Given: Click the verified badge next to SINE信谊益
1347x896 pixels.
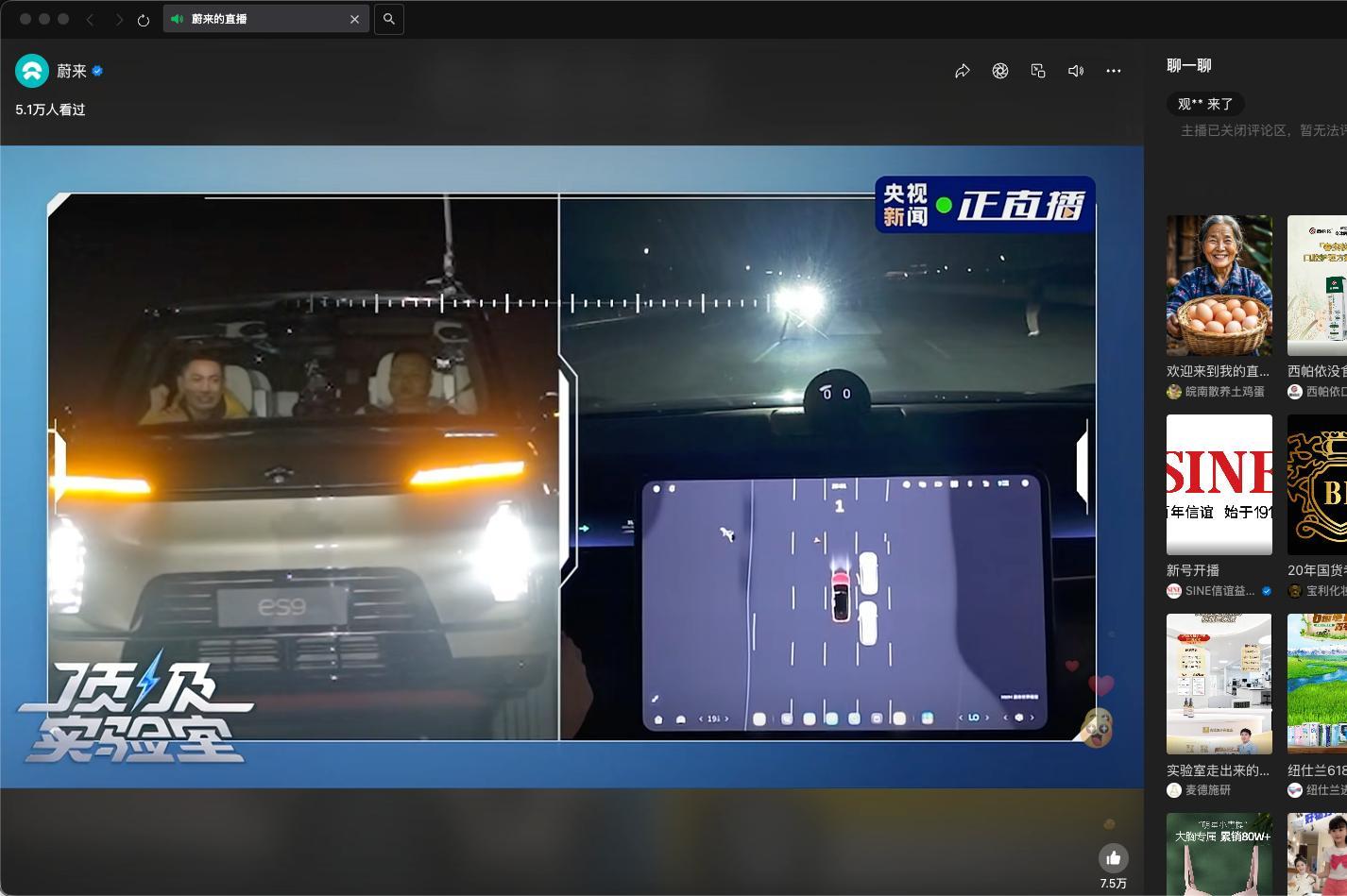Looking at the screenshot, I should pyautogui.click(x=1267, y=591).
